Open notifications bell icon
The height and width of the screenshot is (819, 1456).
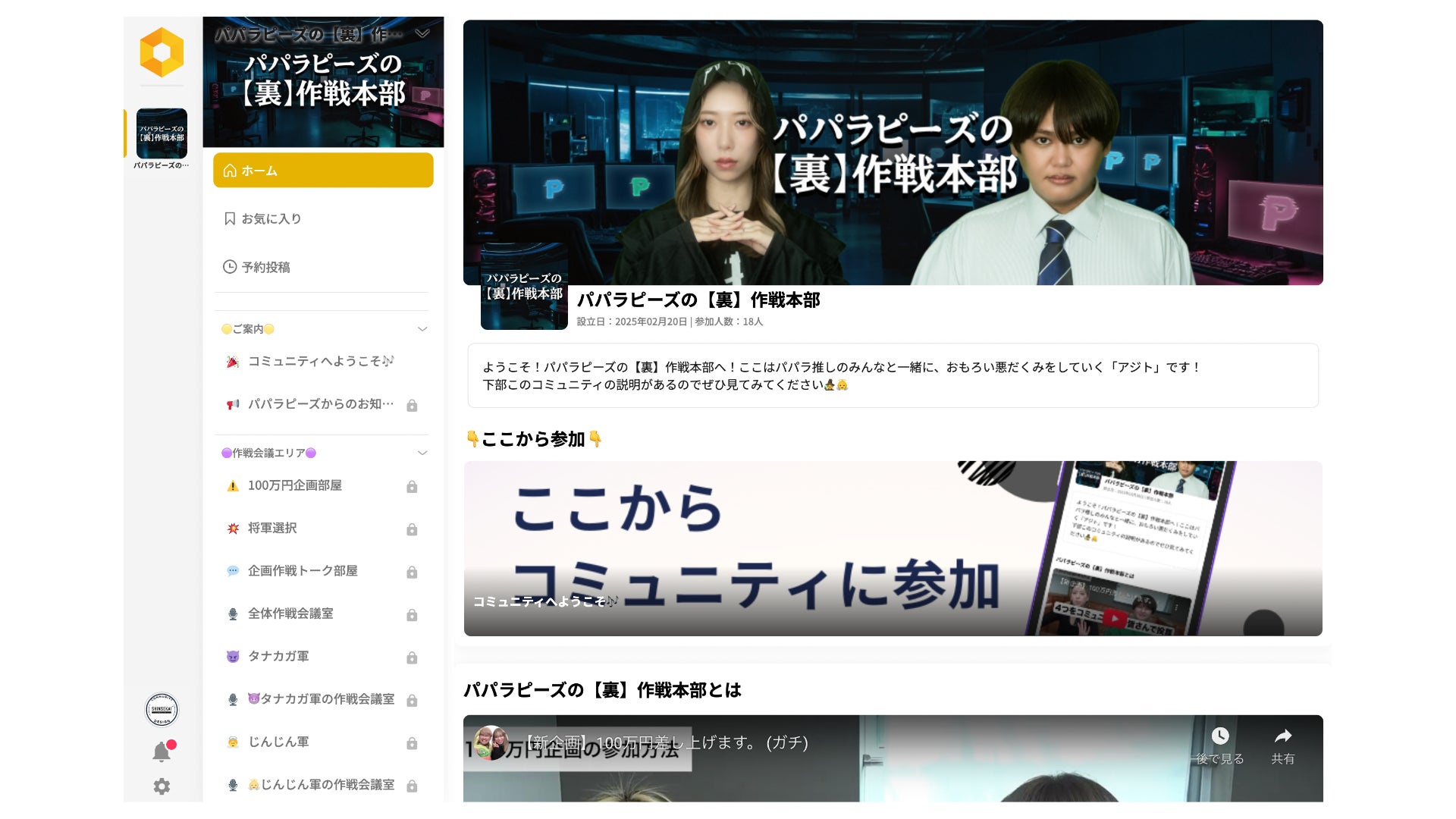pos(162,752)
